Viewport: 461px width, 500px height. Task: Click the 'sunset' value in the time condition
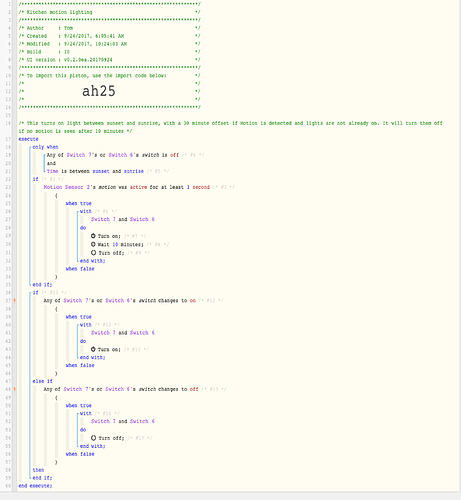101,171
